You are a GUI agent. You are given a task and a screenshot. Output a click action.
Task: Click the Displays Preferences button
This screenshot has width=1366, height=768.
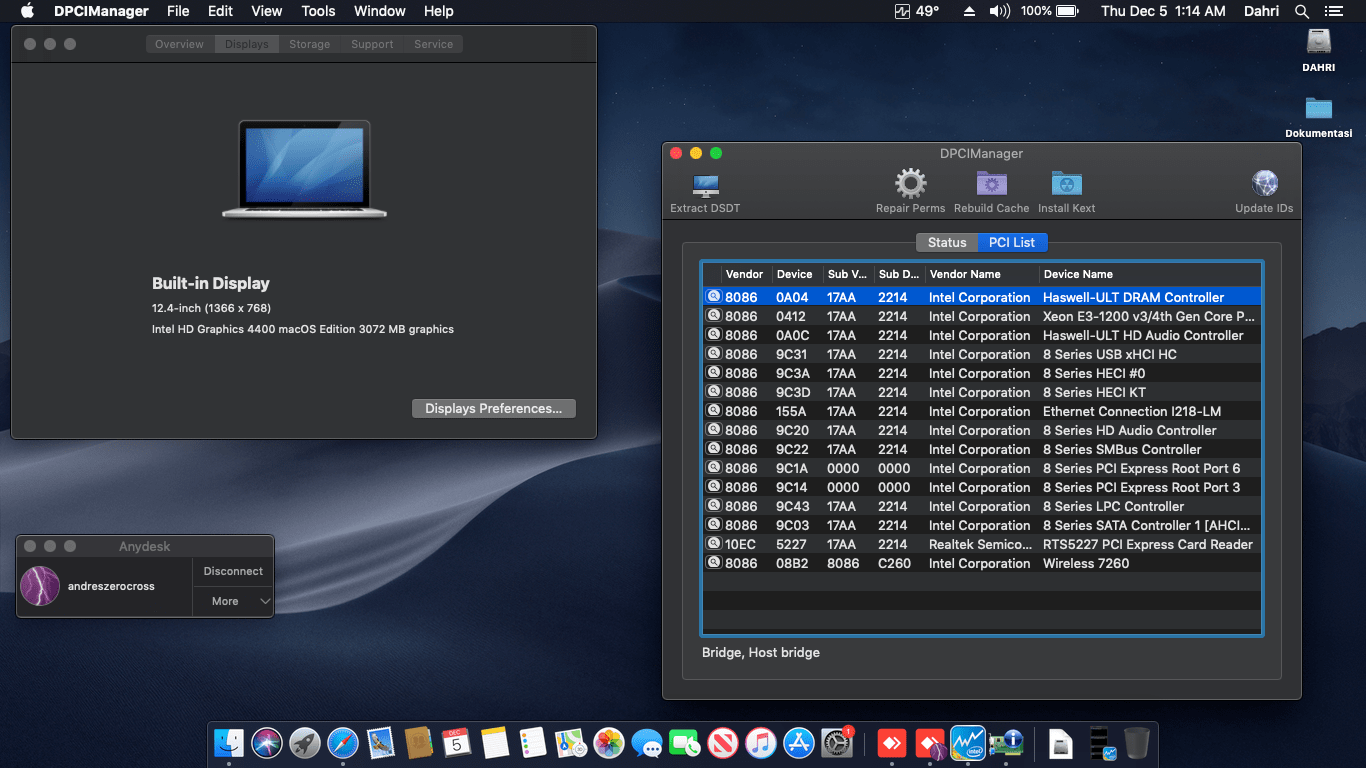coord(493,408)
